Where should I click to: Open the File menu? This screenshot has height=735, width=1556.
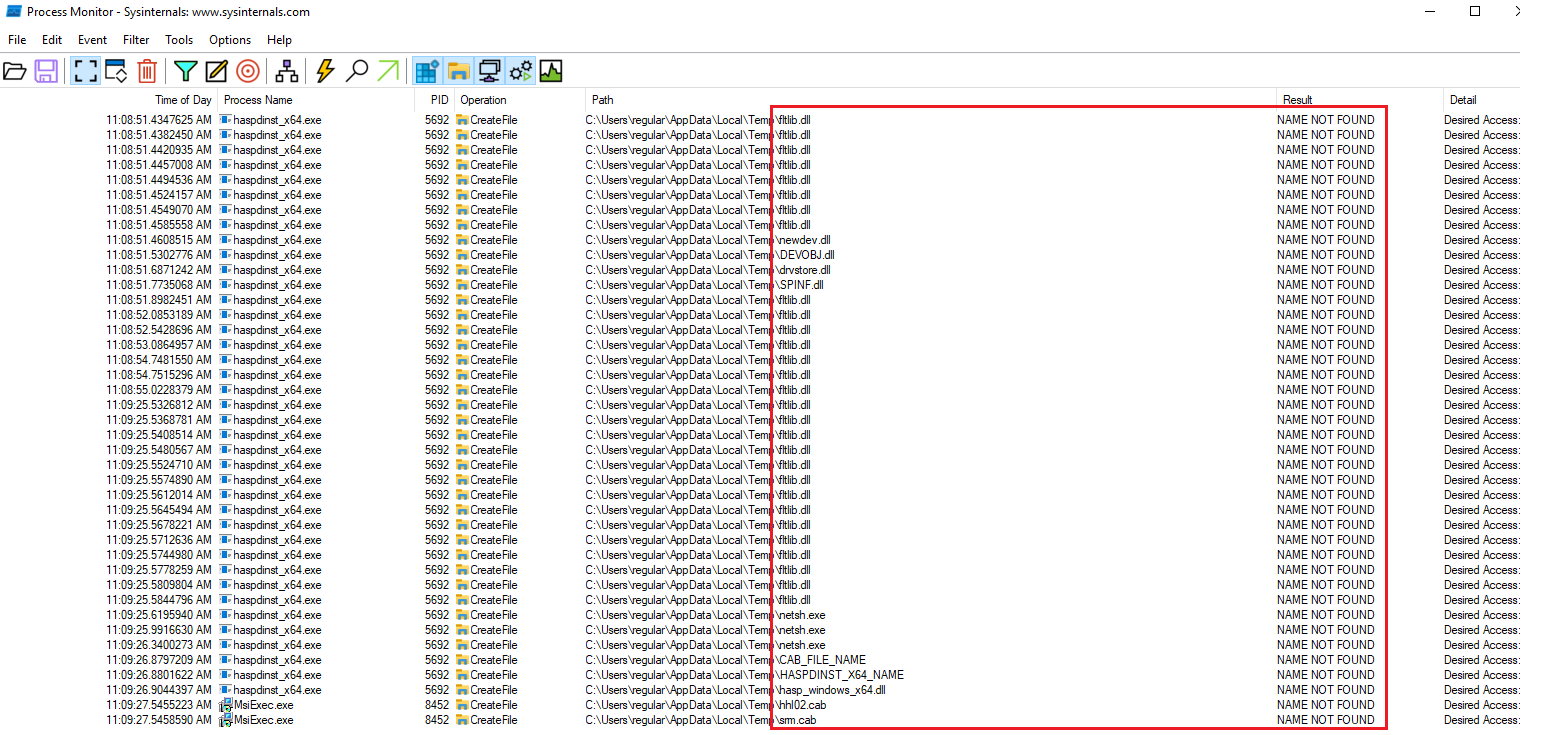click(x=17, y=40)
